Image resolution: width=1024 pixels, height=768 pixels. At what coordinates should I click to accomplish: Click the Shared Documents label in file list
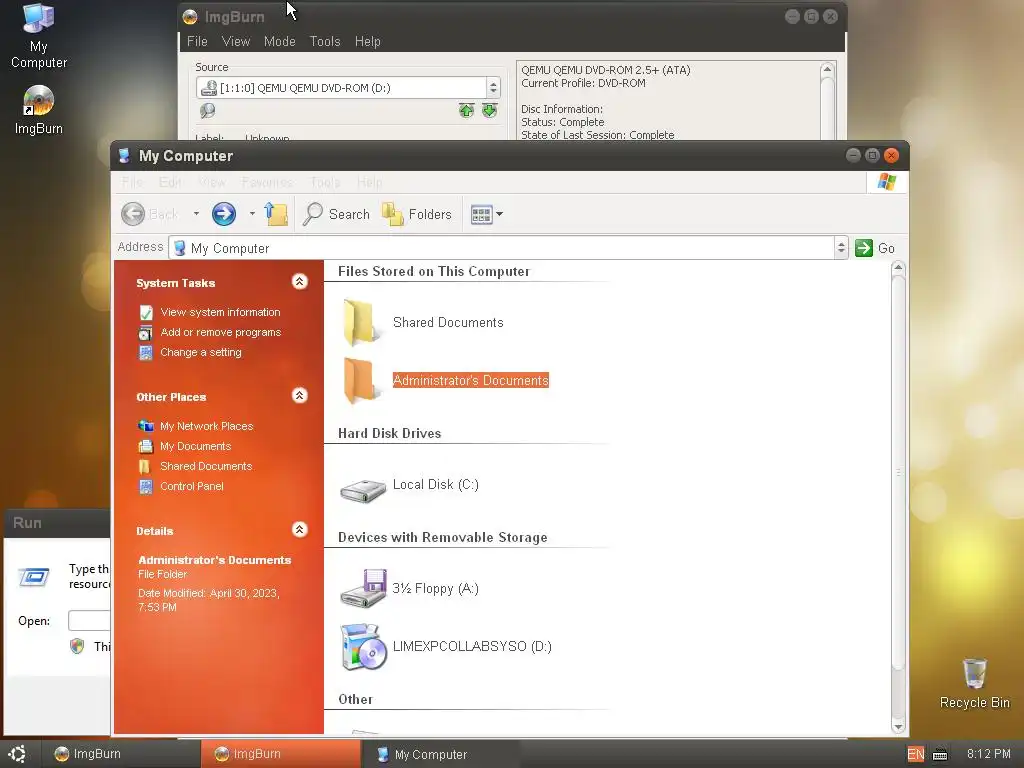coord(448,322)
